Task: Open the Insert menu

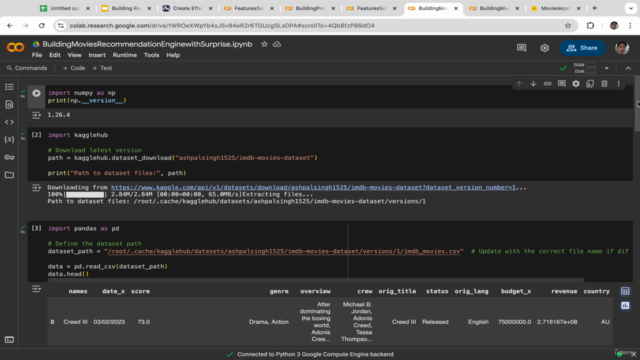Action: (97, 55)
